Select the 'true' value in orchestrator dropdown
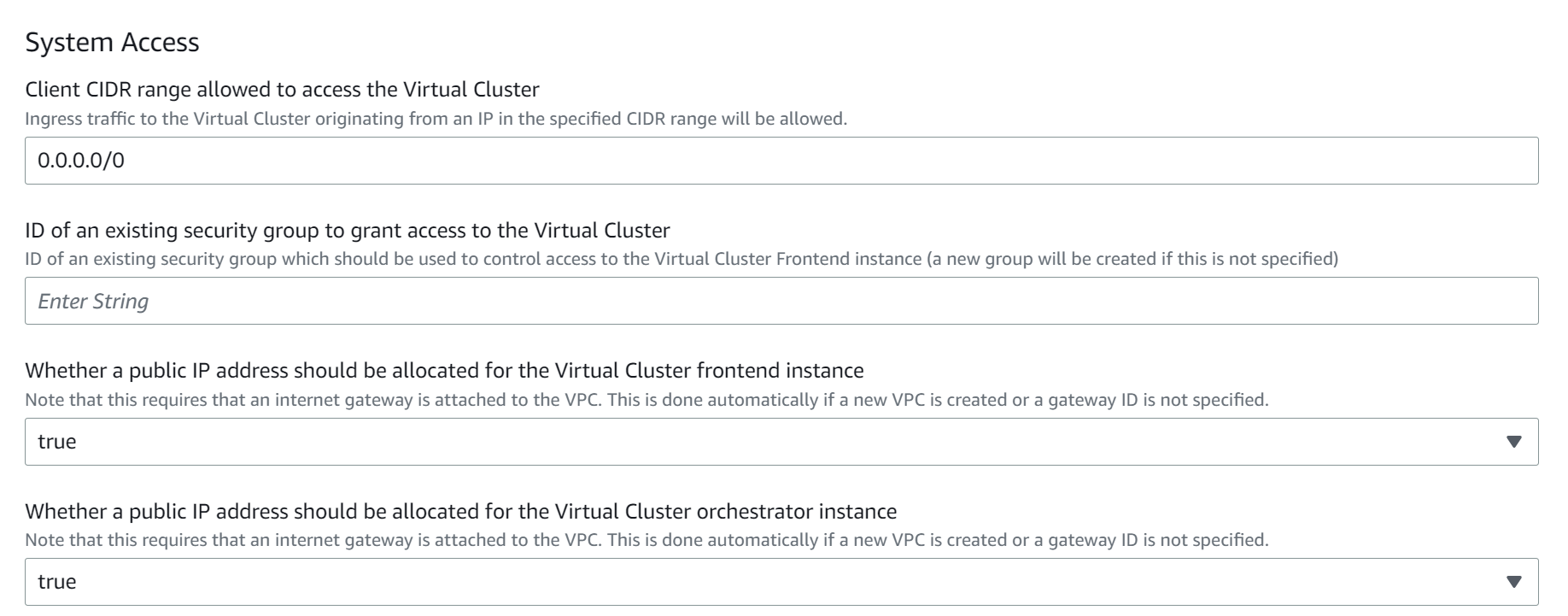 click(x=57, y=582)
